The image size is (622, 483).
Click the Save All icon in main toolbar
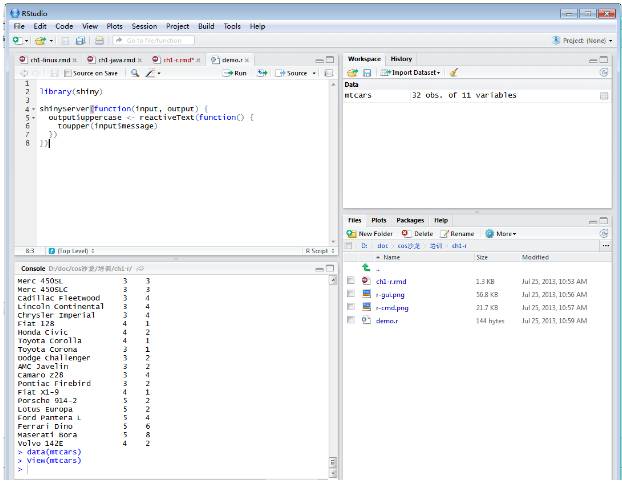click(81, 40)
